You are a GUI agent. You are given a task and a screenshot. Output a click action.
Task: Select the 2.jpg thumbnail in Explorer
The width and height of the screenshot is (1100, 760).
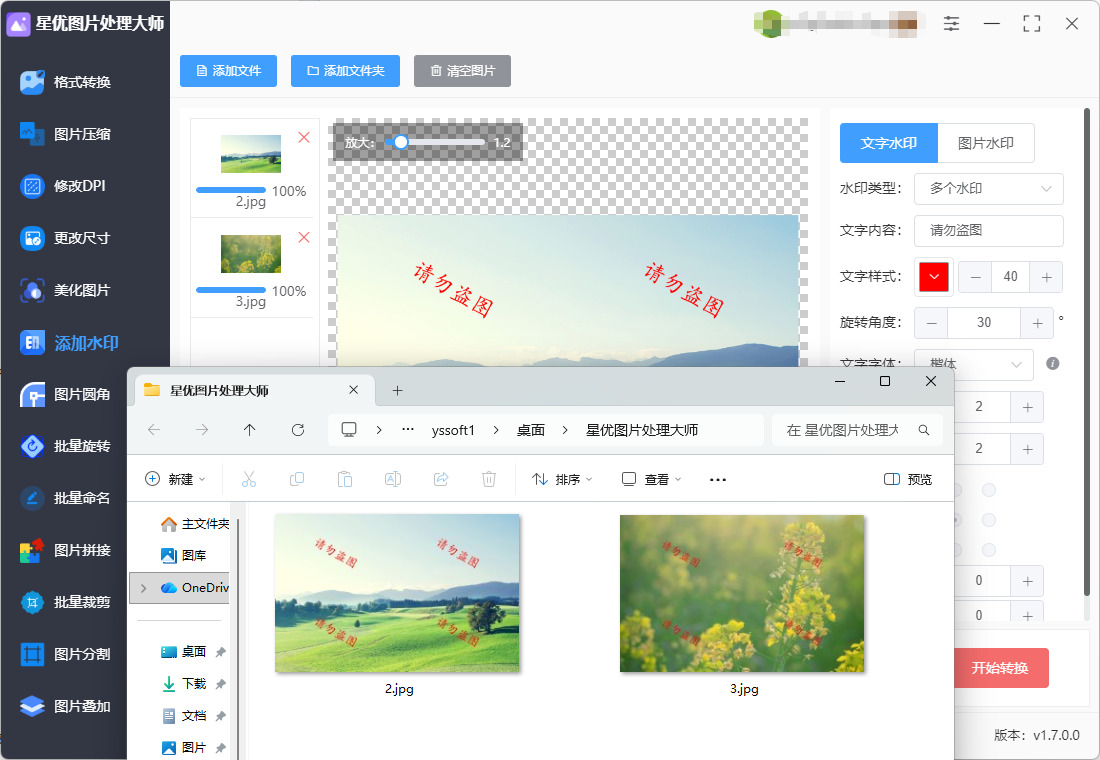(x=397, y=594)
